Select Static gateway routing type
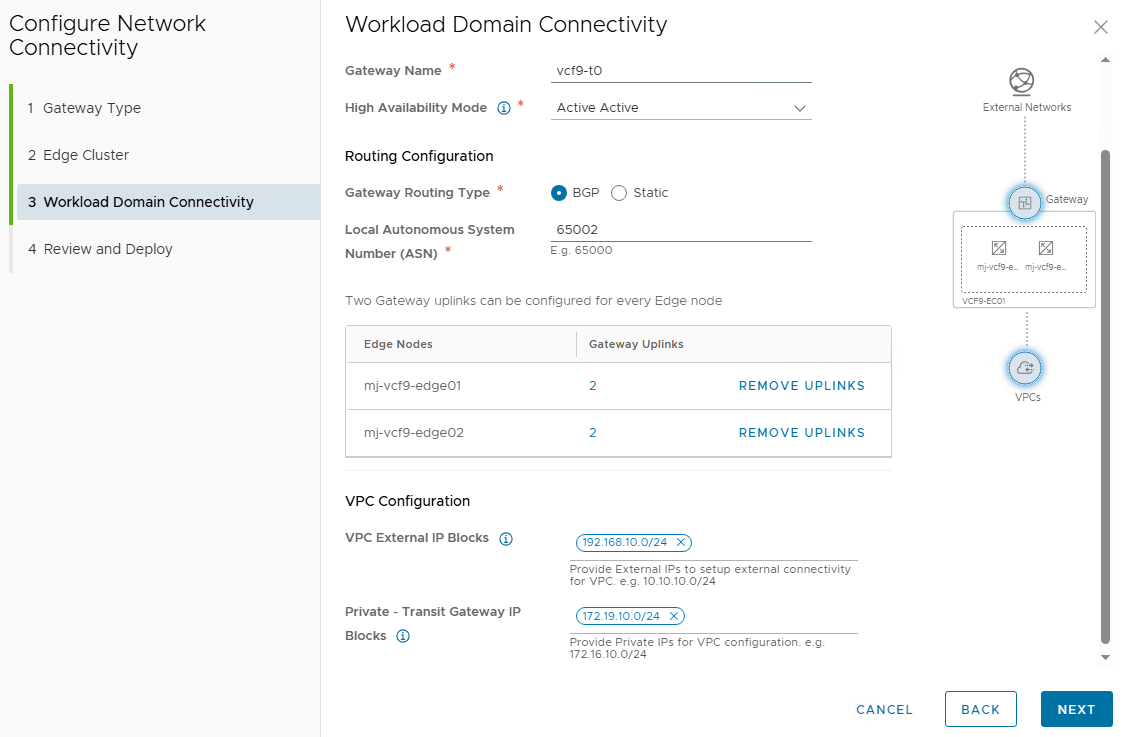The image size is (1128, 737). coord(619,193)
